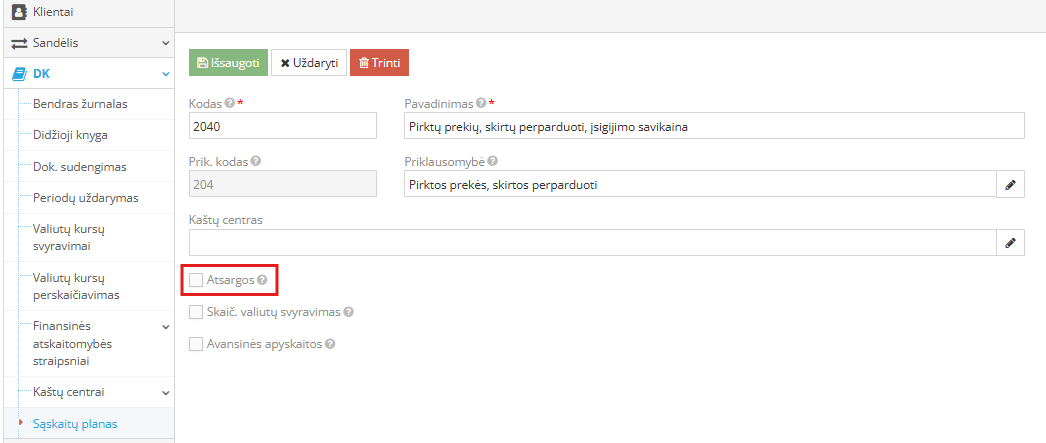The width and height of the screenshot is (1046, 443).
Task: Enable the Atsargos checkbox
Action: pyautogui.click(x=195, y=280)
